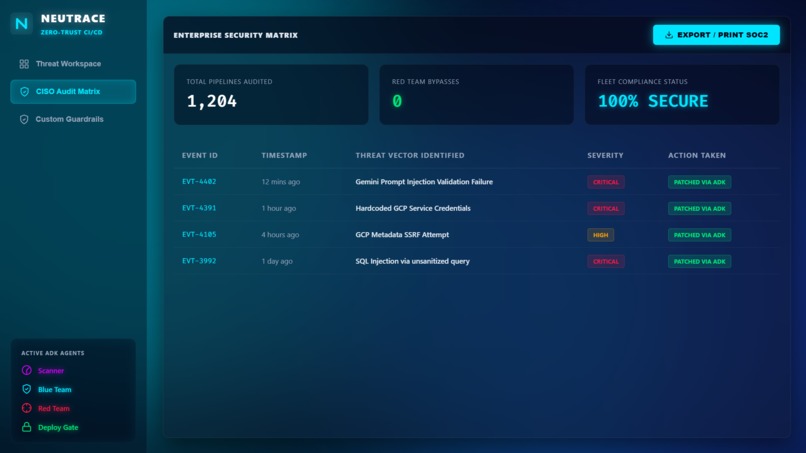
Task: Click the 4 hours ago timestamp
Action: [x=280, y=235]
